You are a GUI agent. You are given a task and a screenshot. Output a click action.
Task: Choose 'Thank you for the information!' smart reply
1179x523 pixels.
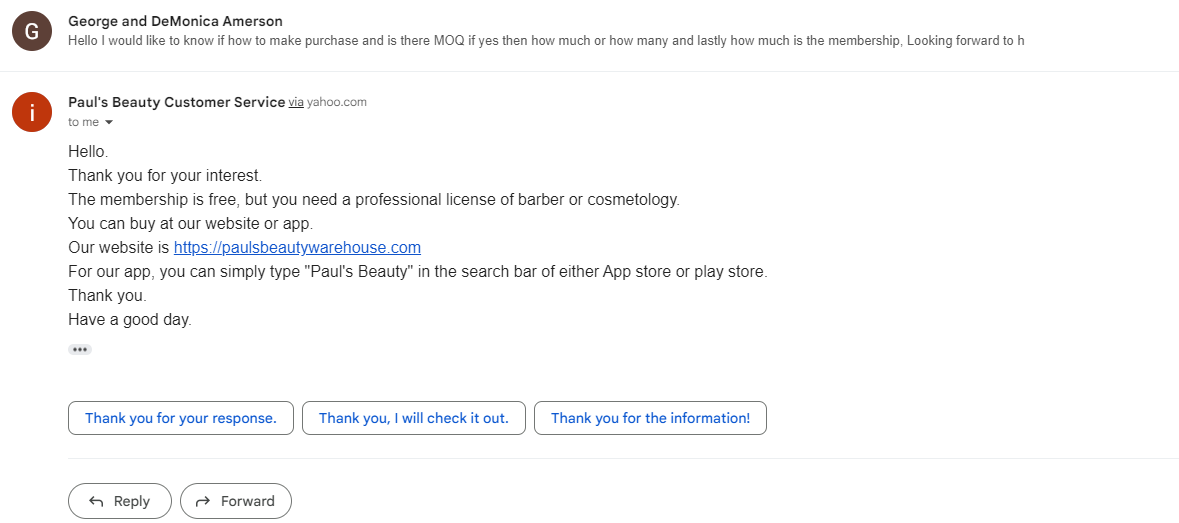650,418
